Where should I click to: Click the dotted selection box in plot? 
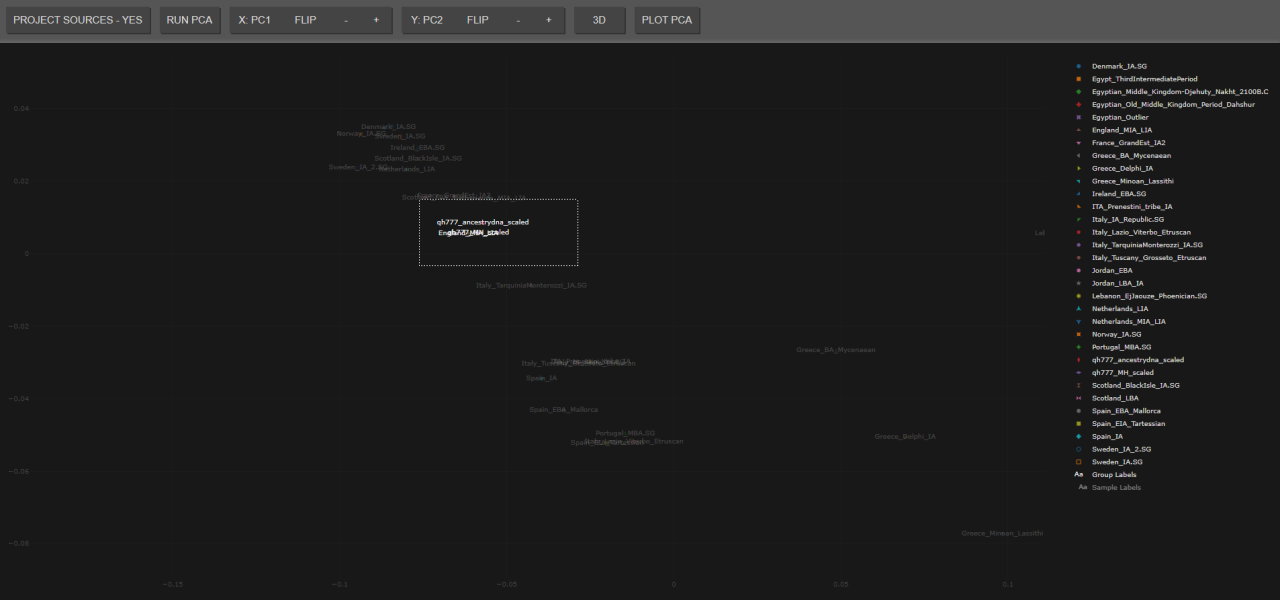coord(499,233)
